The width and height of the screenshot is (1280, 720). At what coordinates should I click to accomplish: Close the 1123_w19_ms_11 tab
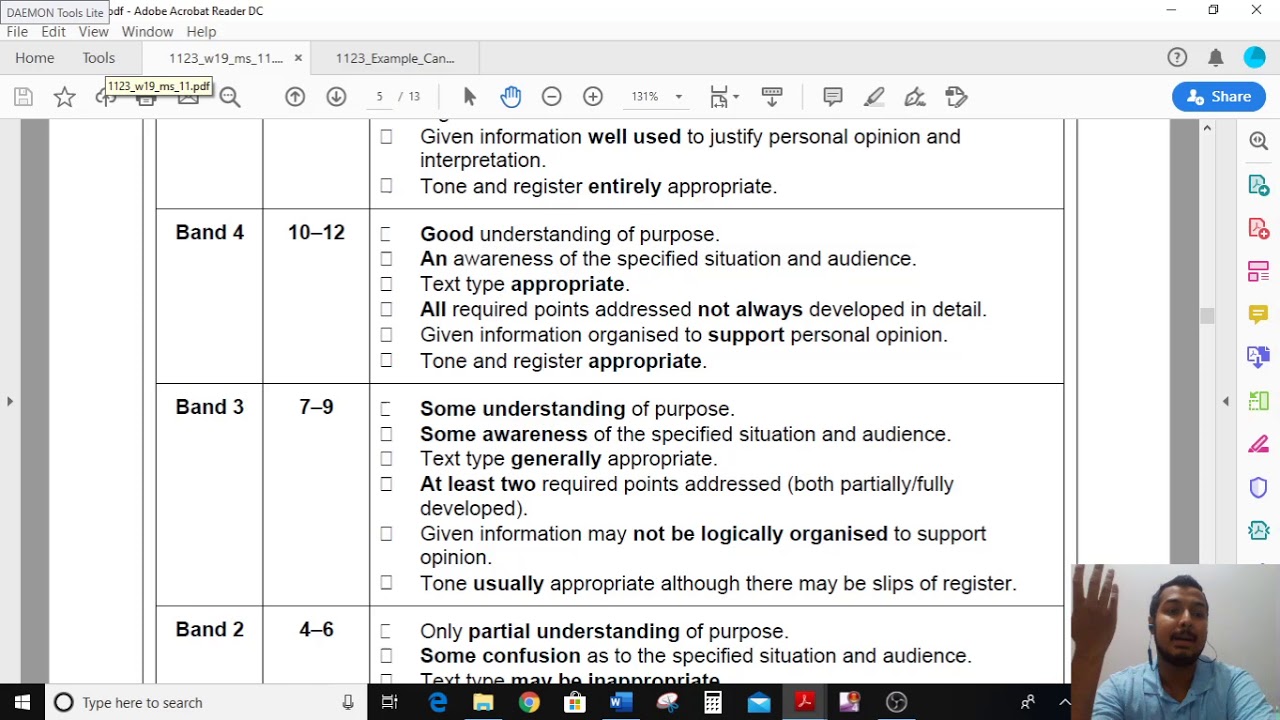pyautogui.click(x=298, y=58)
